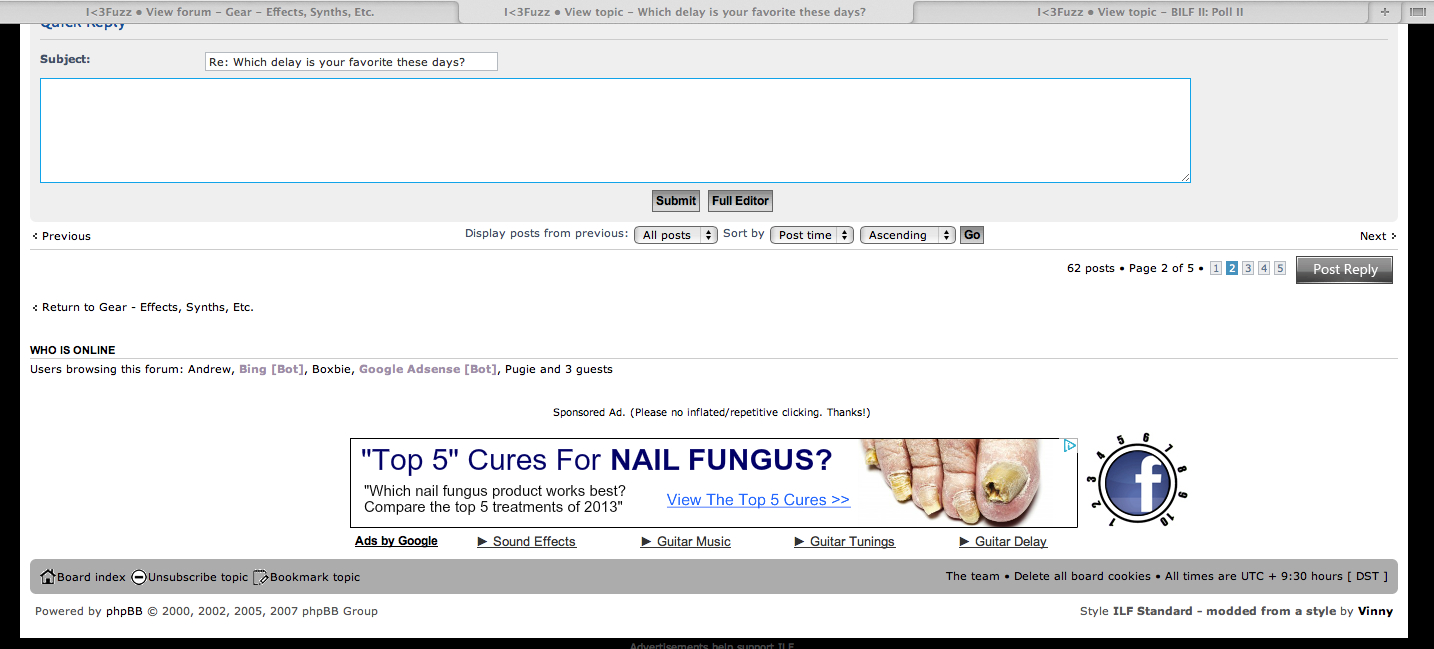Click the Bookmark topic icon
This screenshot has width=1434, height=649.
261,577
